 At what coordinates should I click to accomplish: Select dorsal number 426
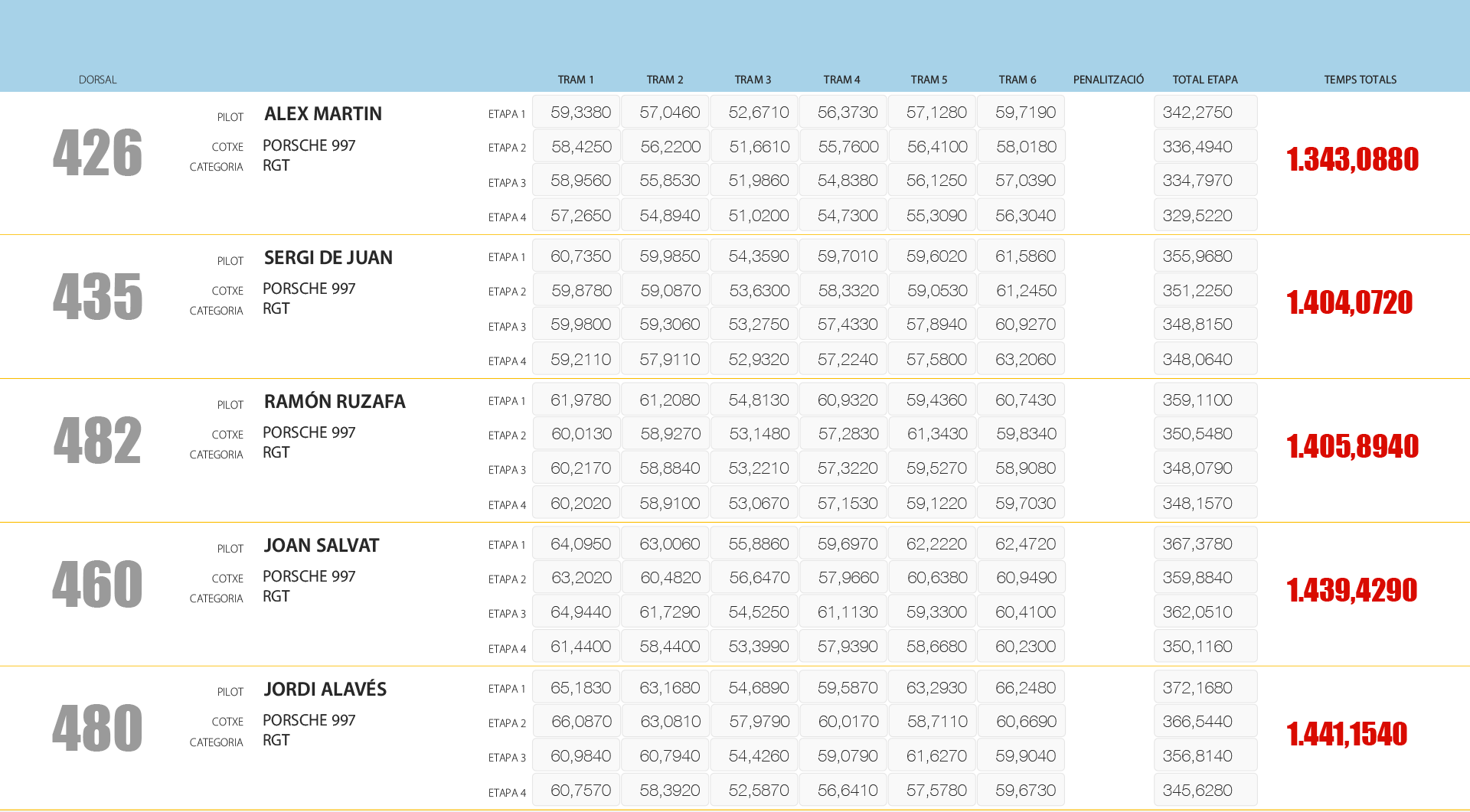click(97, 153)
